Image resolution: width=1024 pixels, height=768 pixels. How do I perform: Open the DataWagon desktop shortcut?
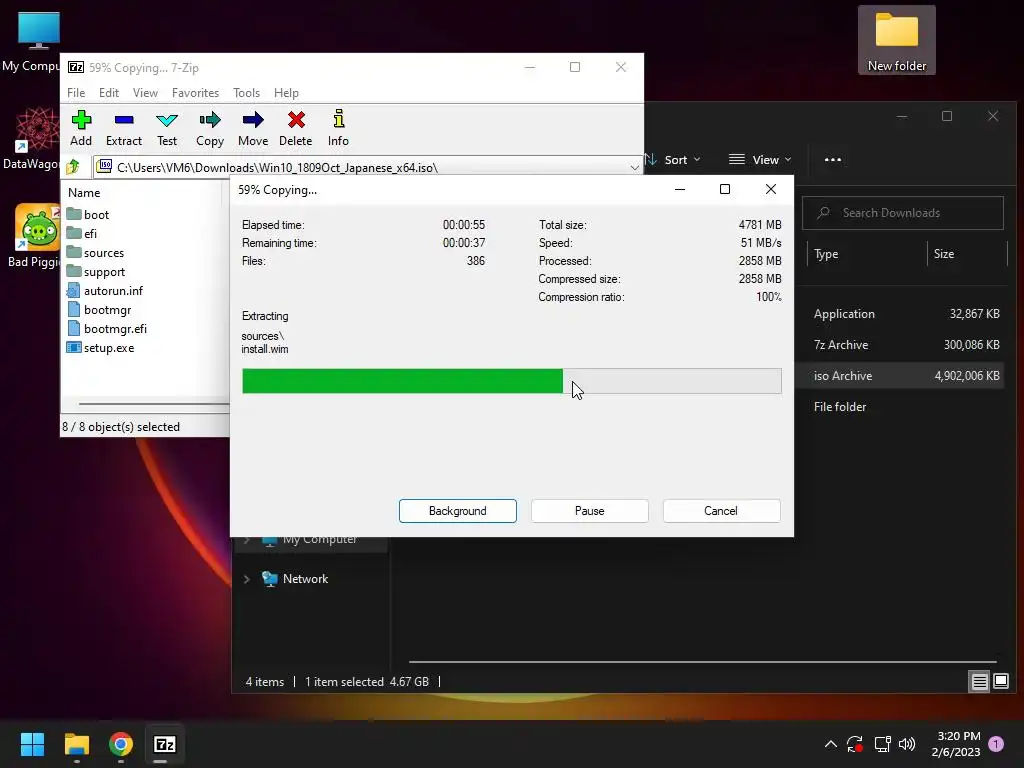pyautogui.click(x=31, y=138)
